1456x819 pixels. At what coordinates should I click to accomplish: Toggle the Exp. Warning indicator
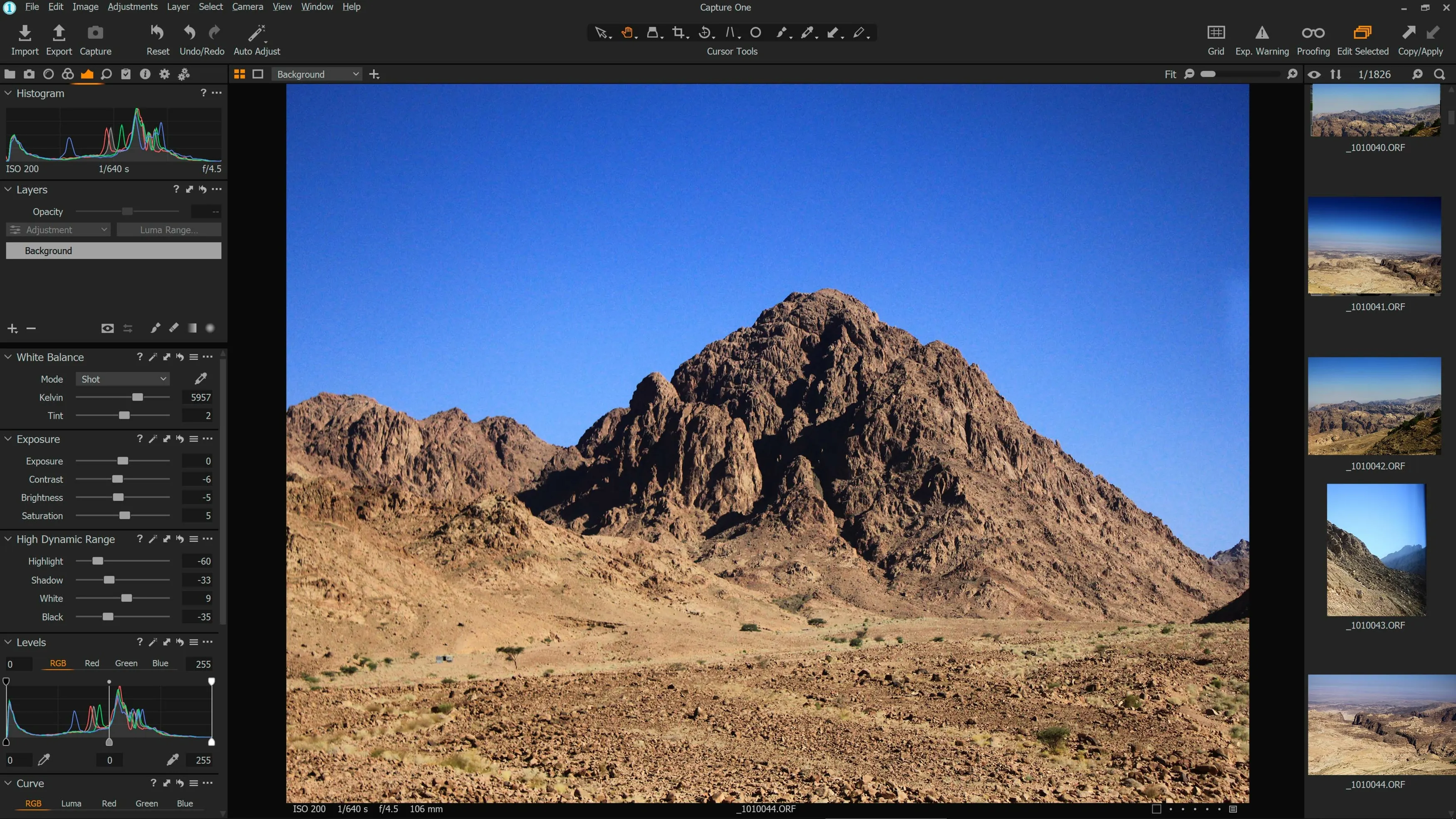pos(1262,33)
